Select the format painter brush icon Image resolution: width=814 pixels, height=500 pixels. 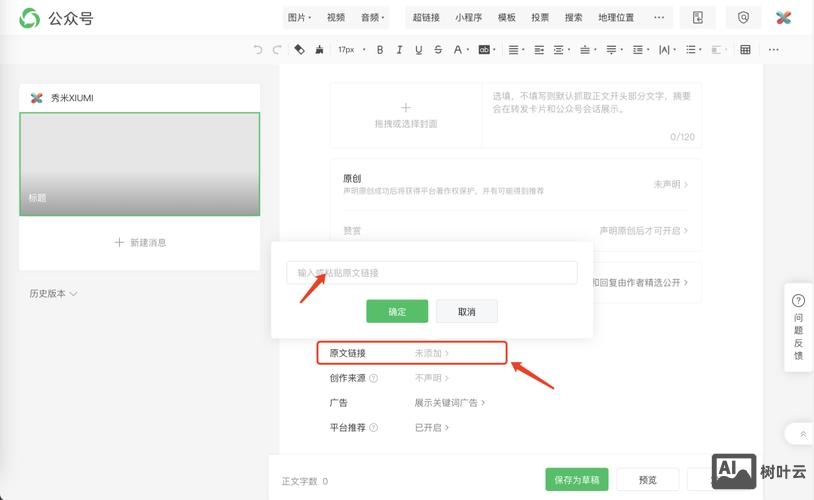(319, 49)
